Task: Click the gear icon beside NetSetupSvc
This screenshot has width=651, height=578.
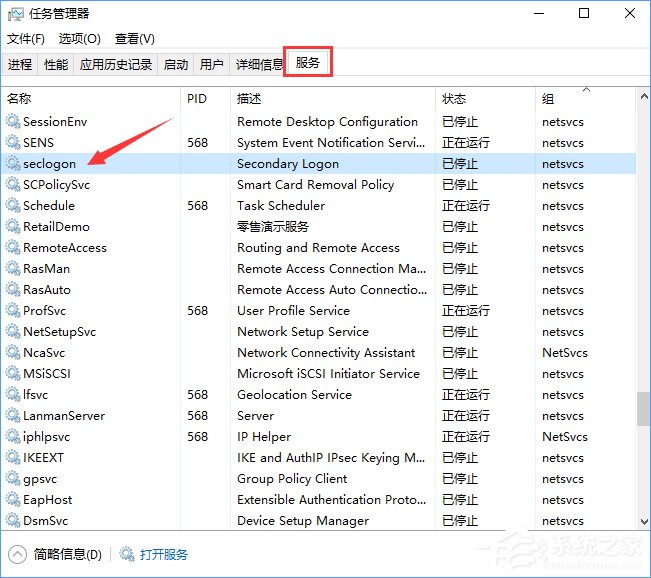Action: 13,331
